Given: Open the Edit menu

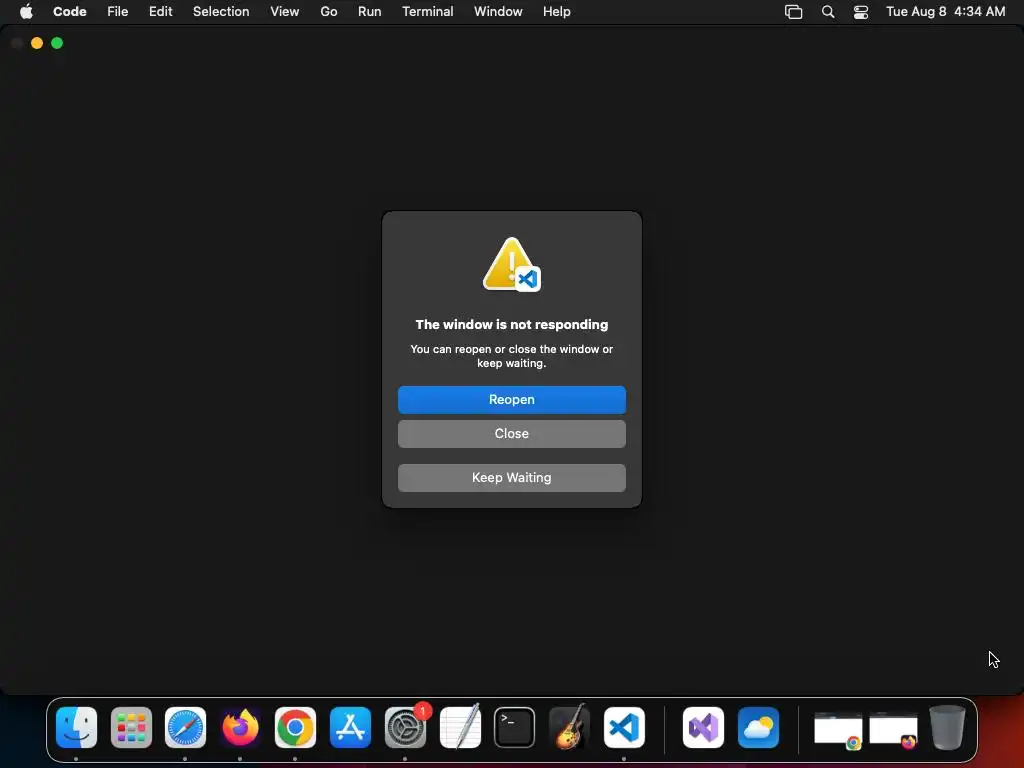Looking at the screenshot, I should click(161, 12).
